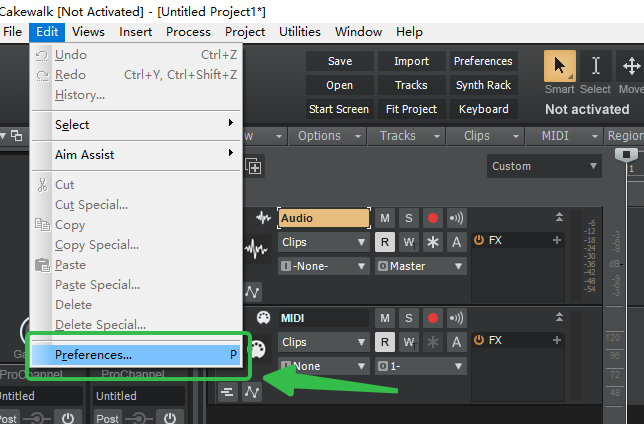Click the Audio track freeze asterisk icon
The image size is (644, 424).
(x=432, y=242)
